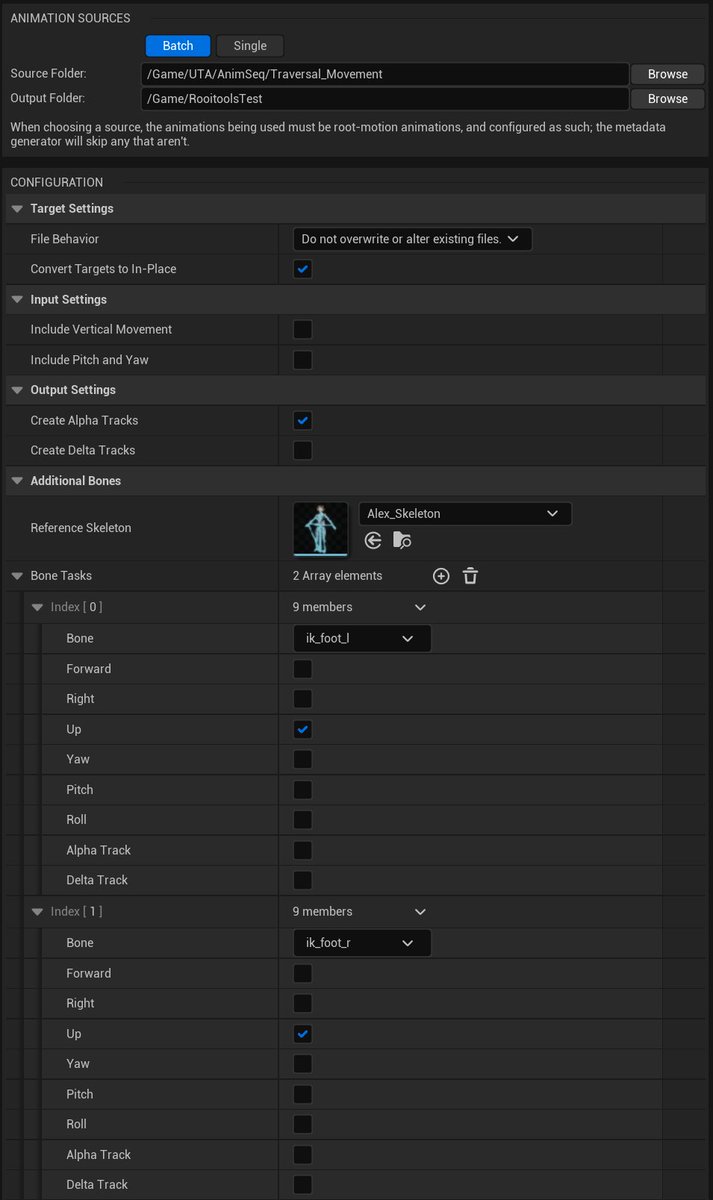Uncheck Up for the ik_foot_l bone

click(302, 729)
